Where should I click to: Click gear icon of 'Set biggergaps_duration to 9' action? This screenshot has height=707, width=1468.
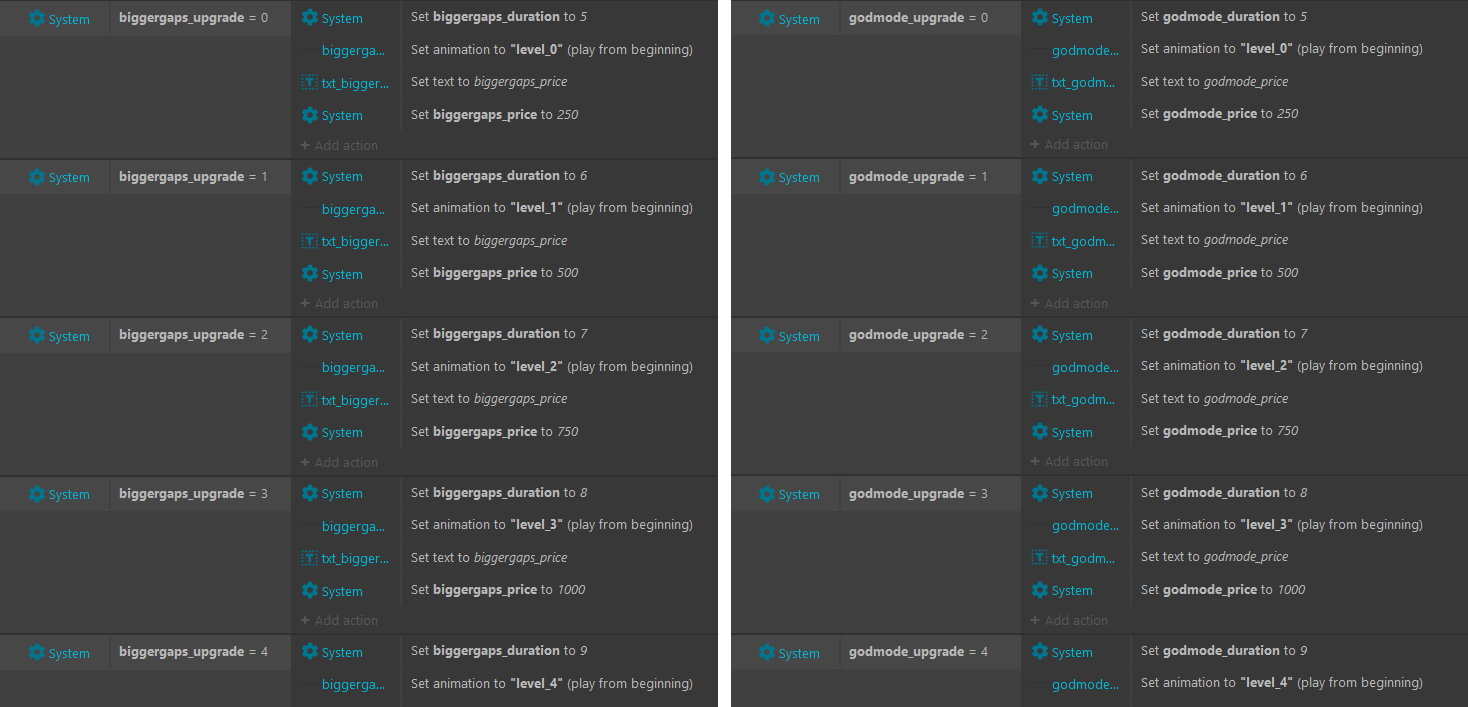point(310,652)
